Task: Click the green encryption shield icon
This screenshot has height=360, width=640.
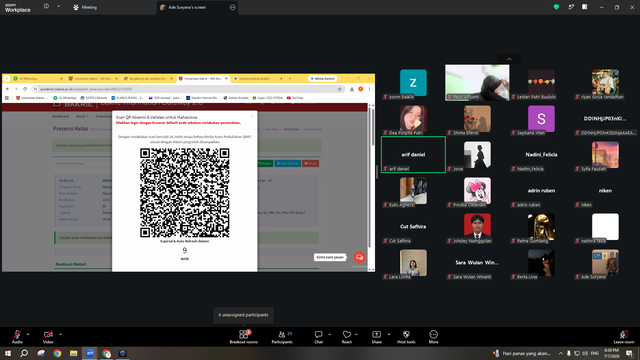Action: click(x=556, y=7)
